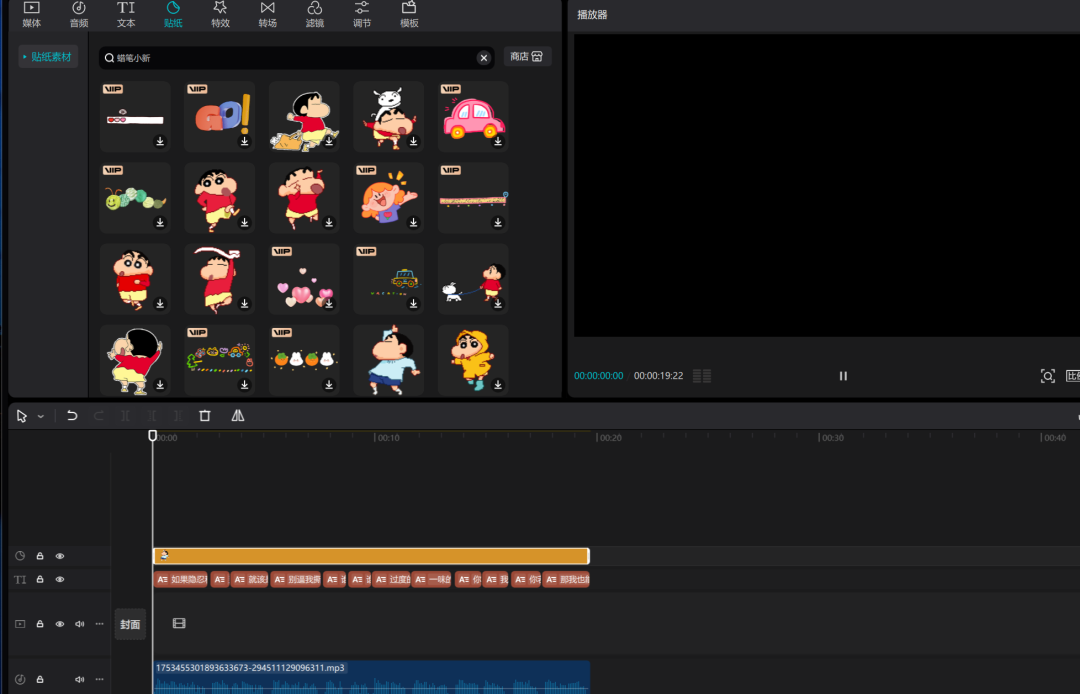Select the 过度 subtitle clip

point(391,580)
